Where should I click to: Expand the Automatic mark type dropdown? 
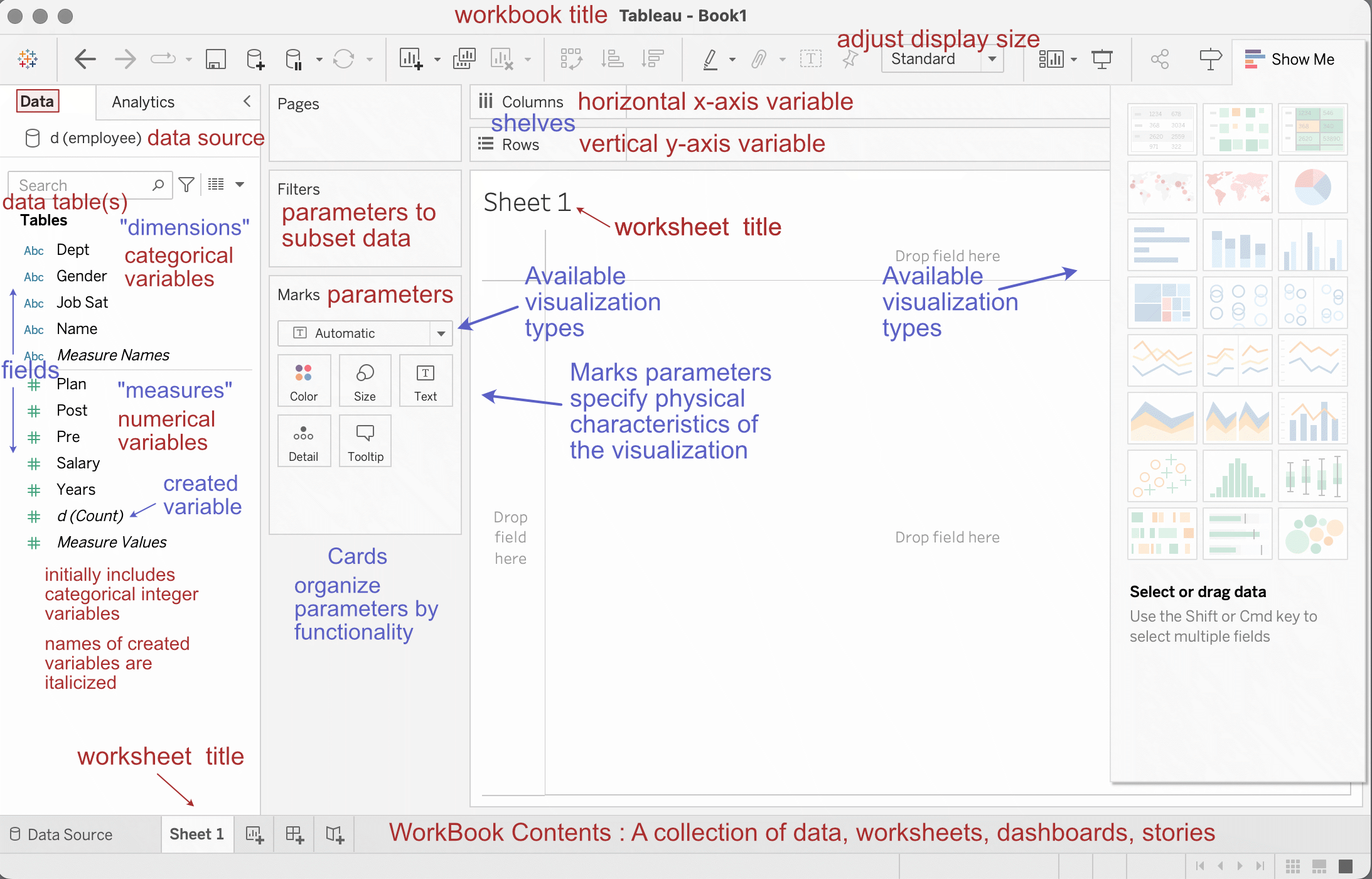coord(441,333)
